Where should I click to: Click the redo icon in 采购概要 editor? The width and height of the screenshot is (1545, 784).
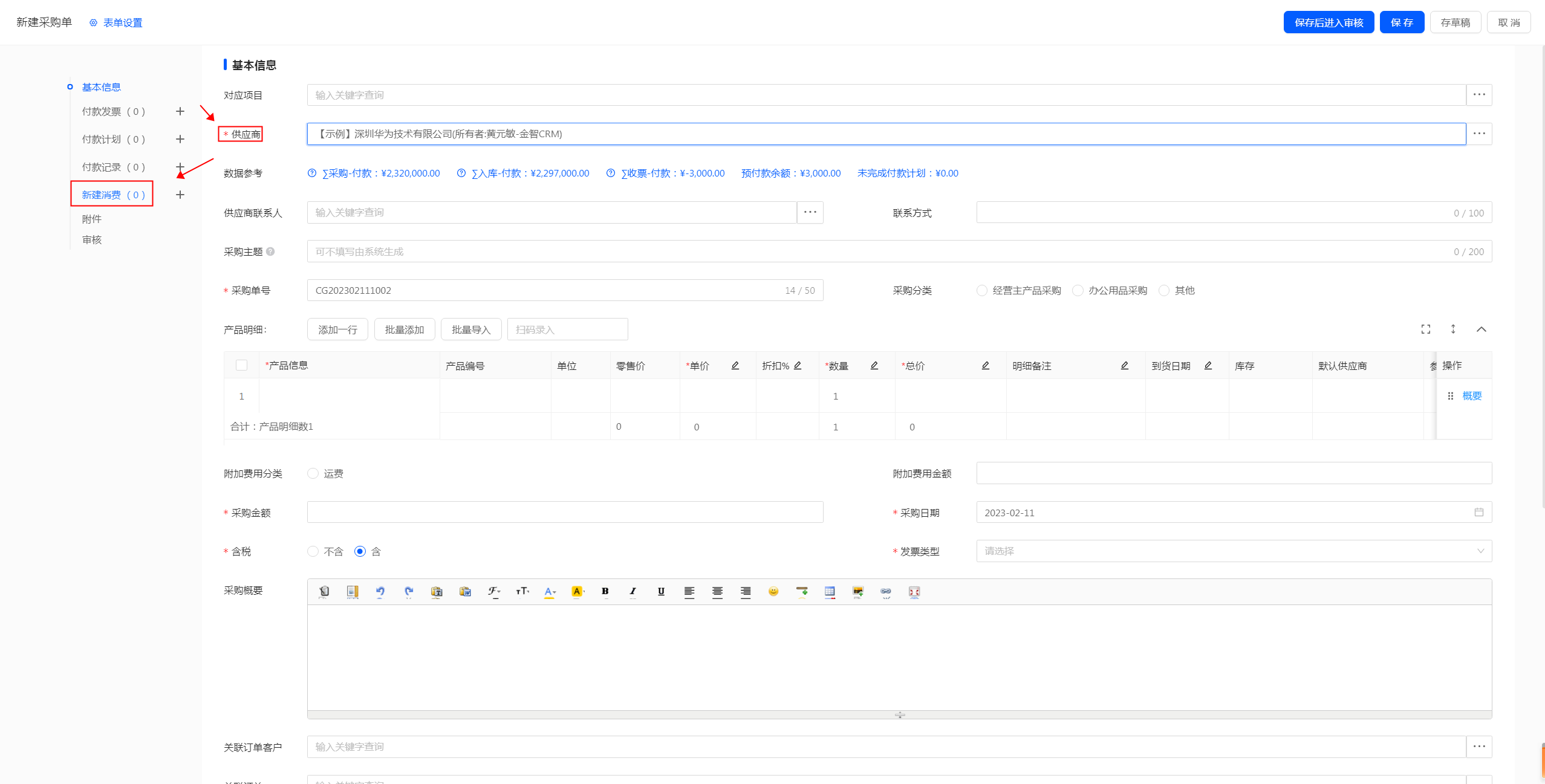[409, 592]
